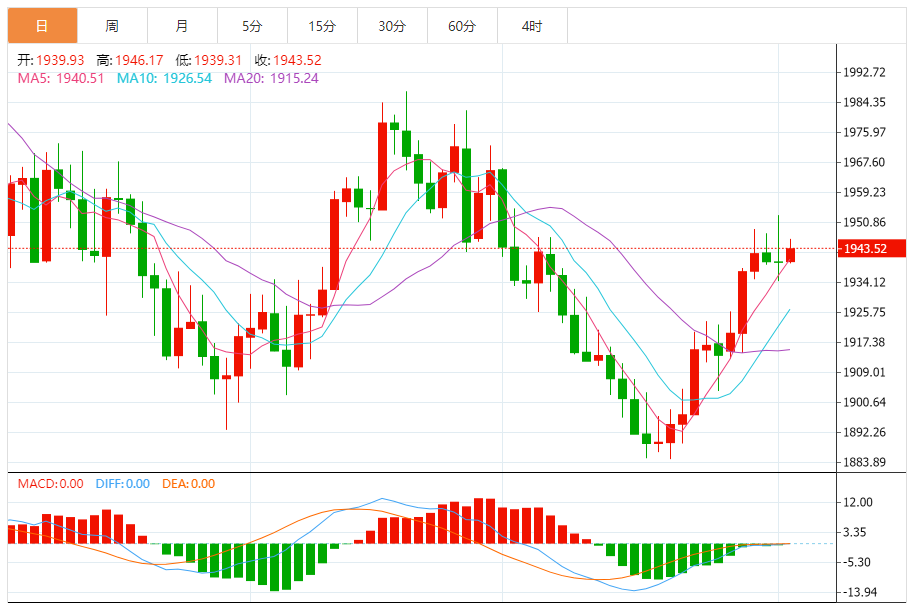
Task: Click the 1900.64 price axis label
Action: pos(864,402)
